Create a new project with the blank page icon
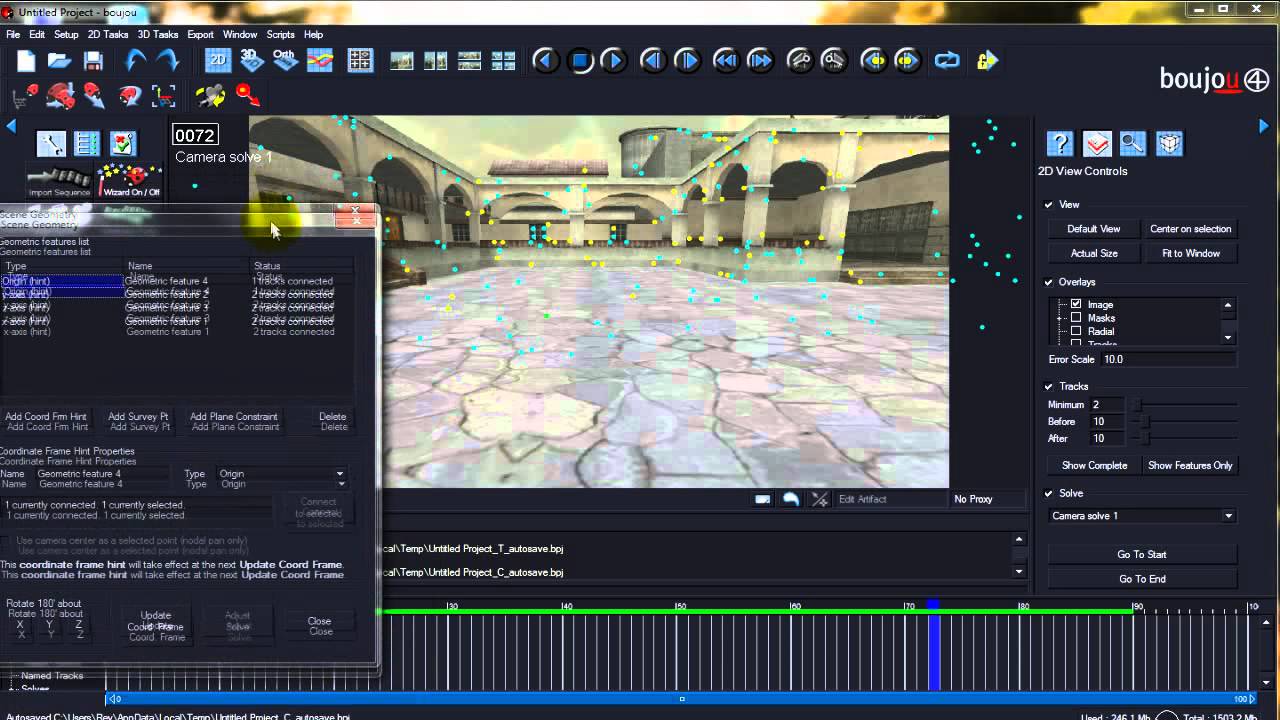The width and height of the screenshot is (1280, 720). (26, 61)
